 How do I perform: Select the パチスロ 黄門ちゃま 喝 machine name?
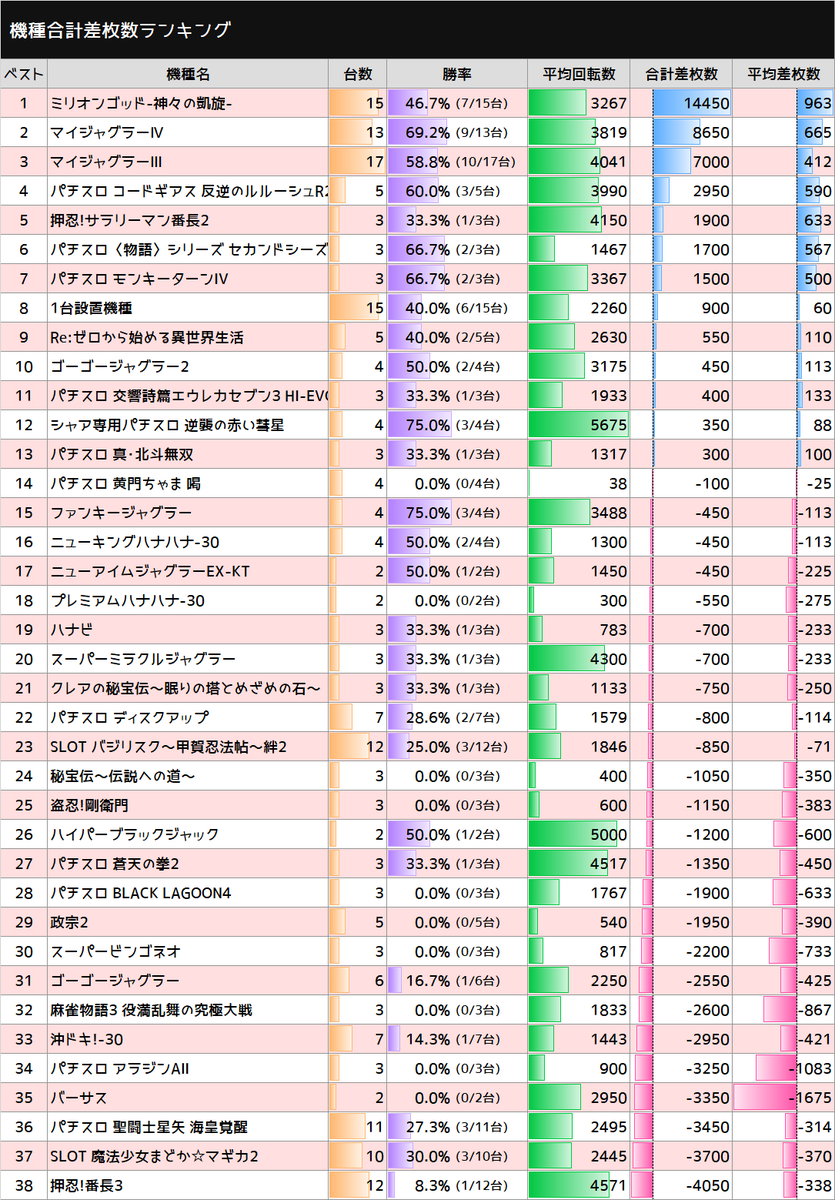click(x=126, y=484)
